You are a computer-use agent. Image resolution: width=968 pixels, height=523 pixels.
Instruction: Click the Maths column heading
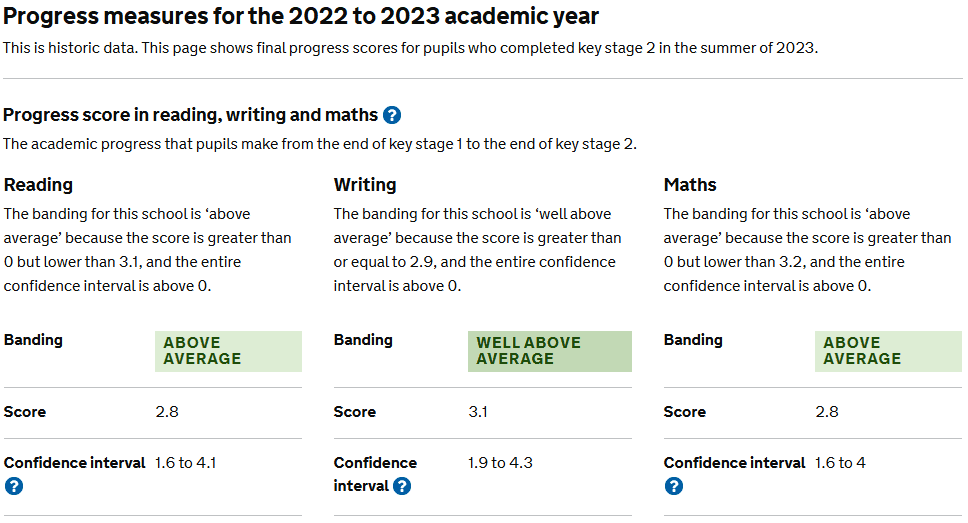(690, 185)
